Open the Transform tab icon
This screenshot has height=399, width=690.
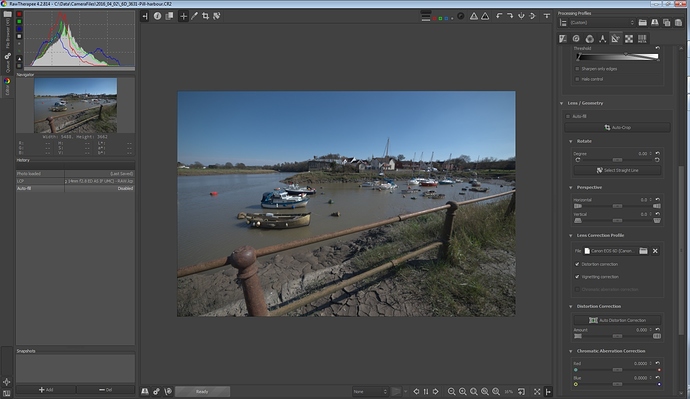[615, 39]
